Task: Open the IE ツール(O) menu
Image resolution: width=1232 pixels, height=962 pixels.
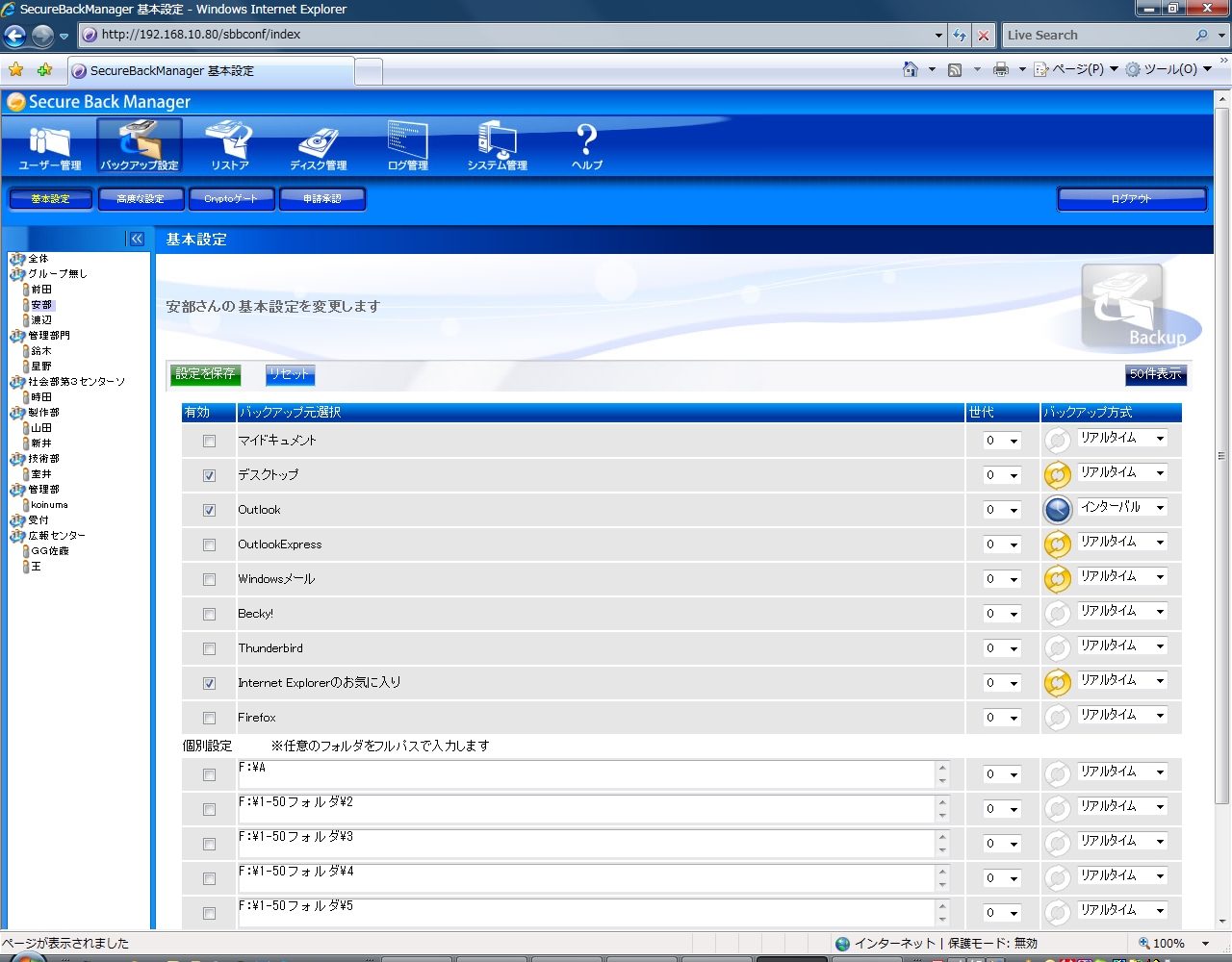Action: [x=1168, y=69]
